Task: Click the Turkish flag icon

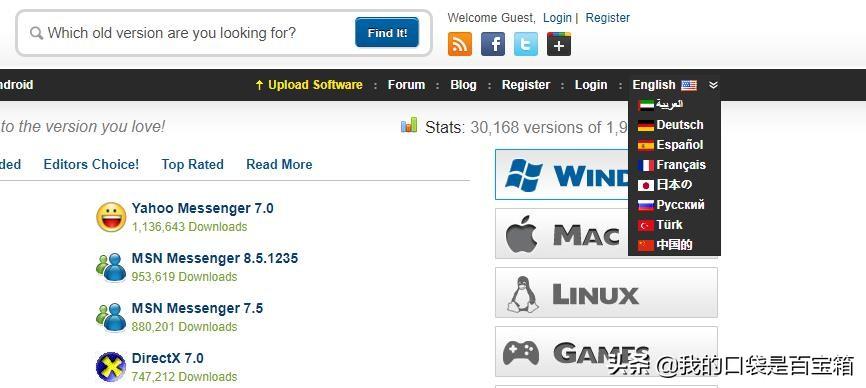Action: point(646,225)
